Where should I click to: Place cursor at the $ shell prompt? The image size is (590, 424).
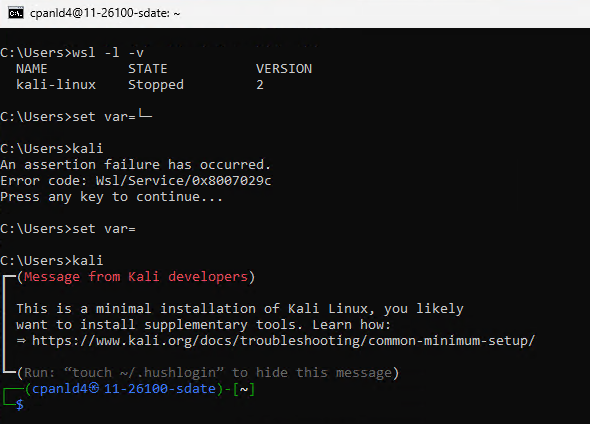pos(20,405)
